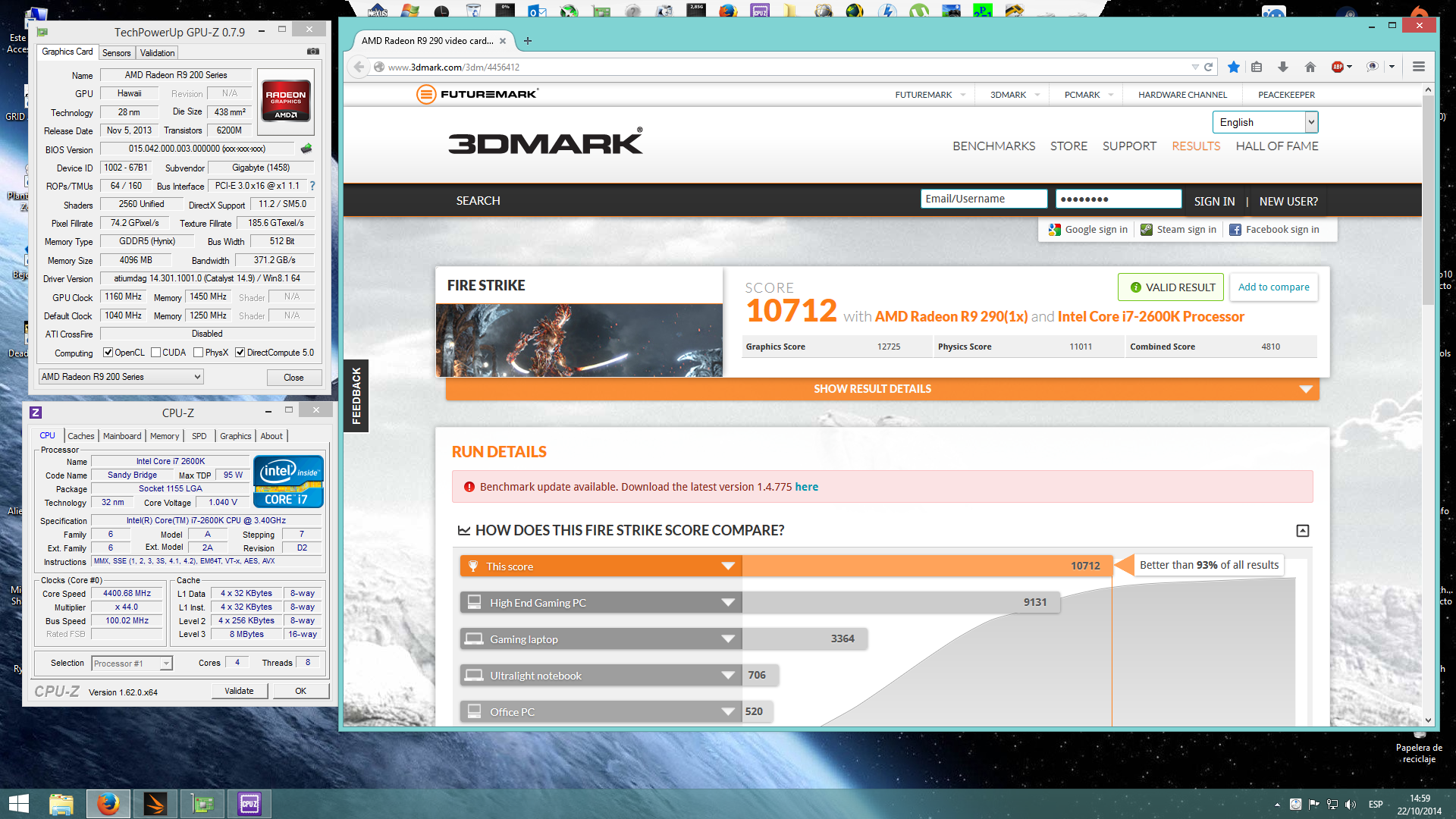This screenshot has height=819, width=1456.
Task: Open Firefox downloads arrow icon
Action: pos(1283,67)
